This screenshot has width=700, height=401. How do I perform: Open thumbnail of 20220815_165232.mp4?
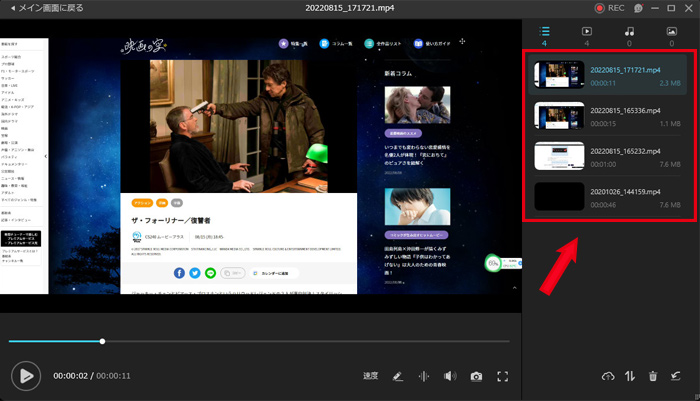(x=559, y=156)
